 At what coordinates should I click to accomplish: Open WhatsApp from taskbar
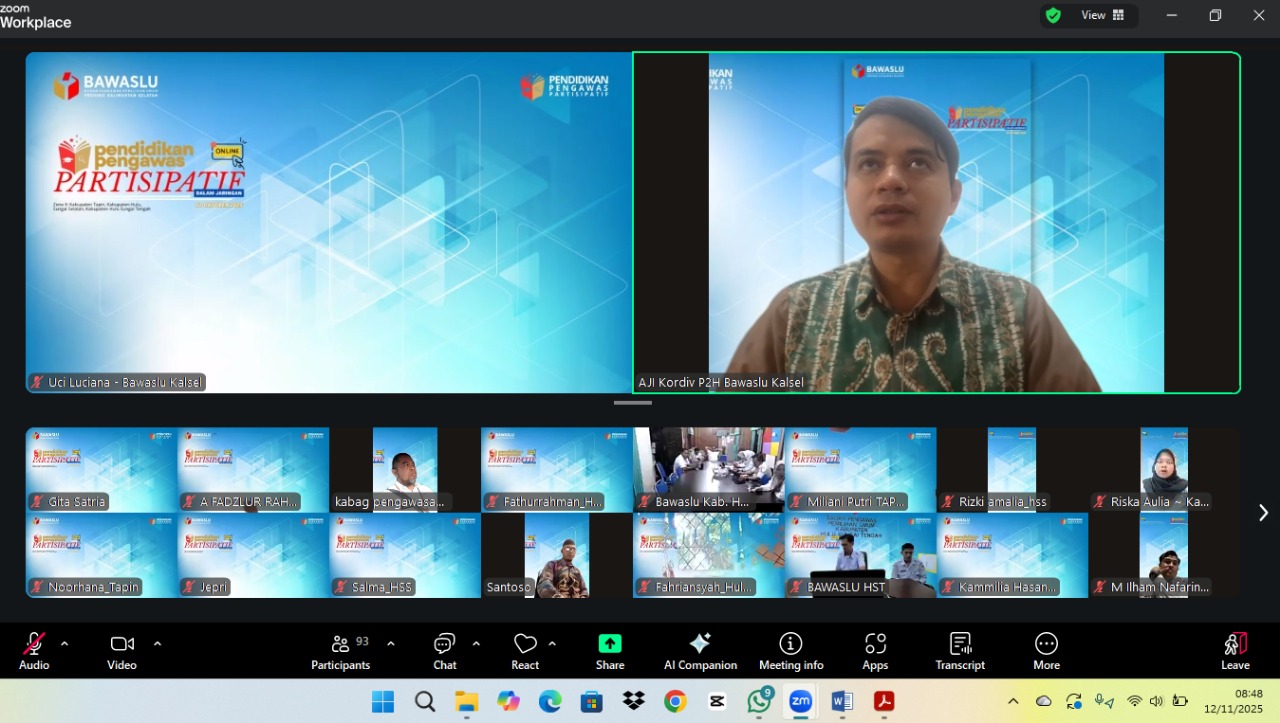pyautogui.click(x=759, y=702)
